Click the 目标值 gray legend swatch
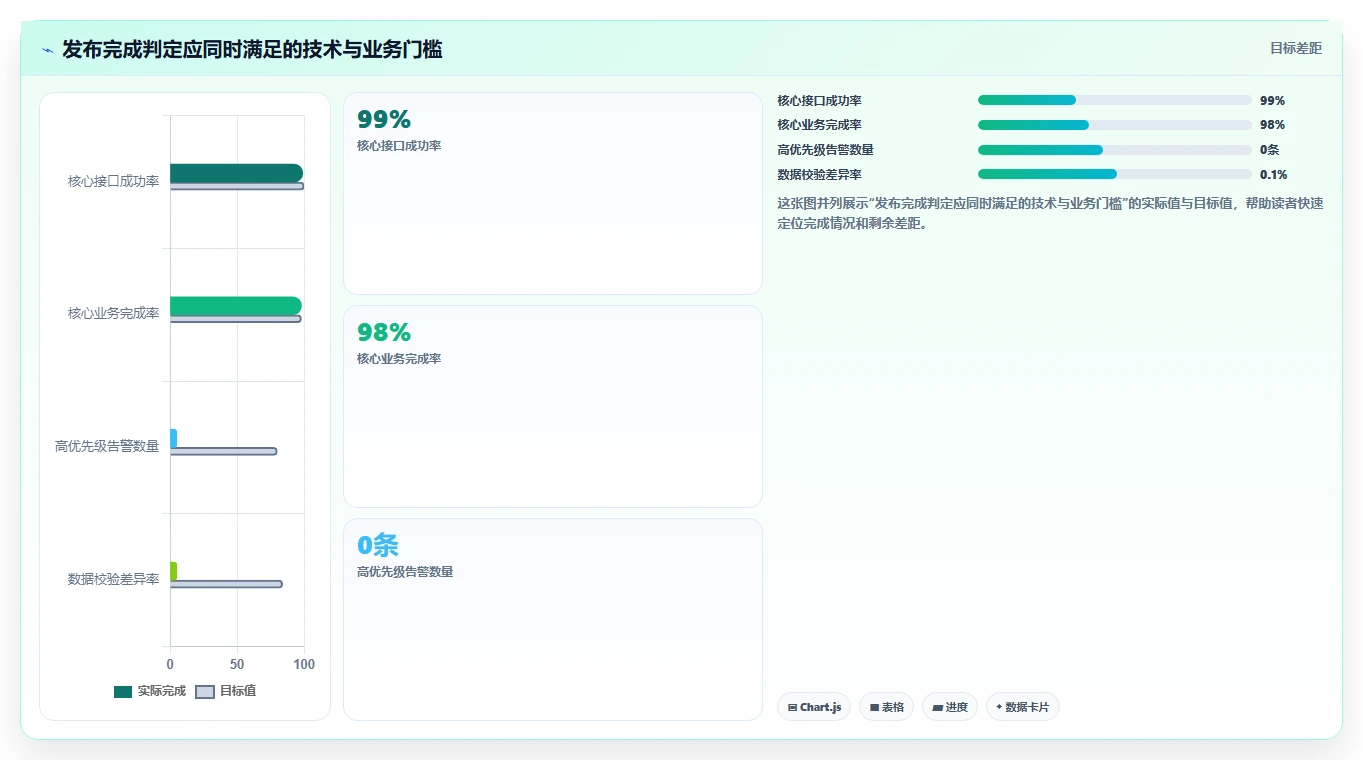 pyautogui.click(x=205, y=692)
